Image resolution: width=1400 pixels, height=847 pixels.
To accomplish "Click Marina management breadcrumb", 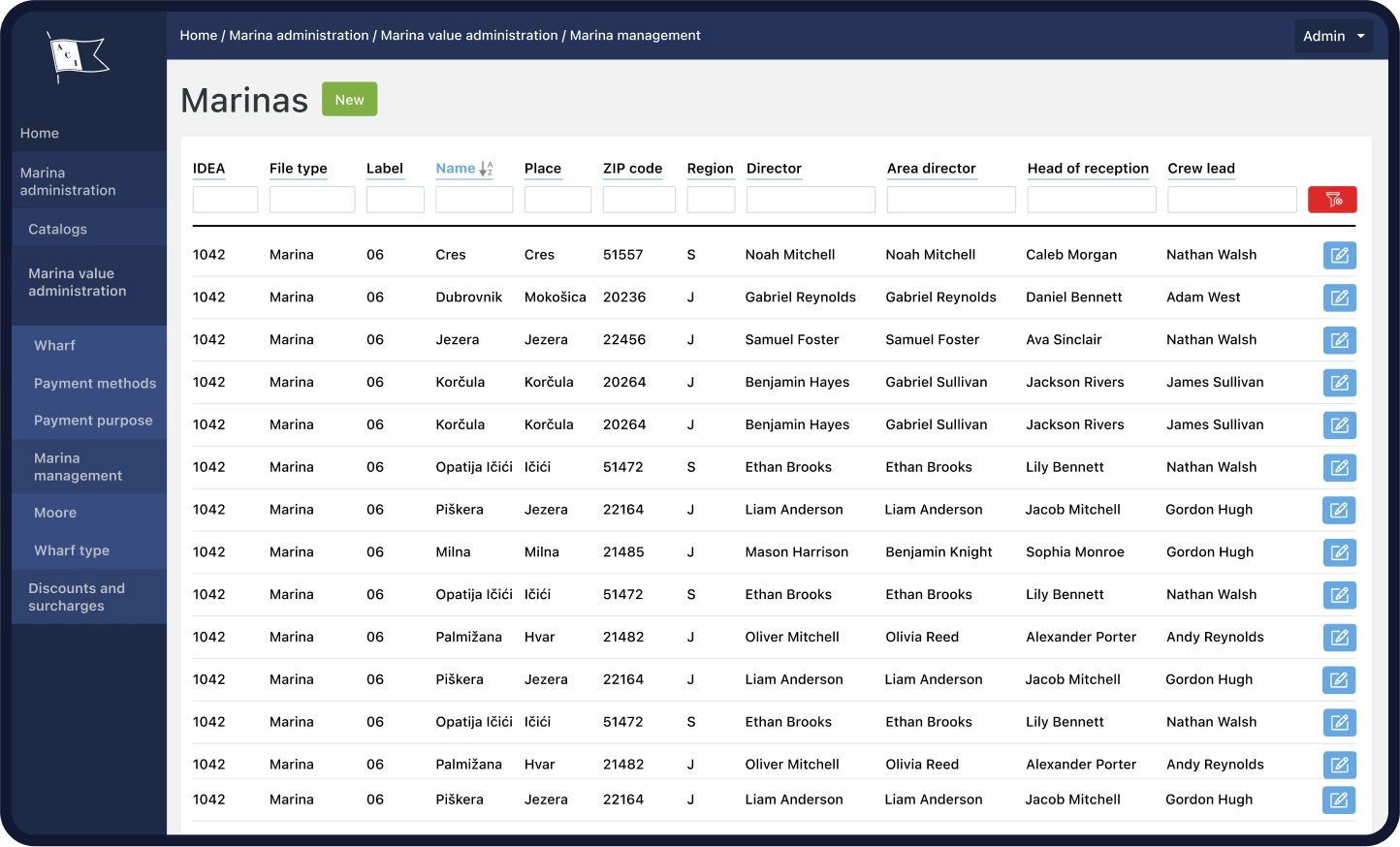I will click(x=635, y=35).
